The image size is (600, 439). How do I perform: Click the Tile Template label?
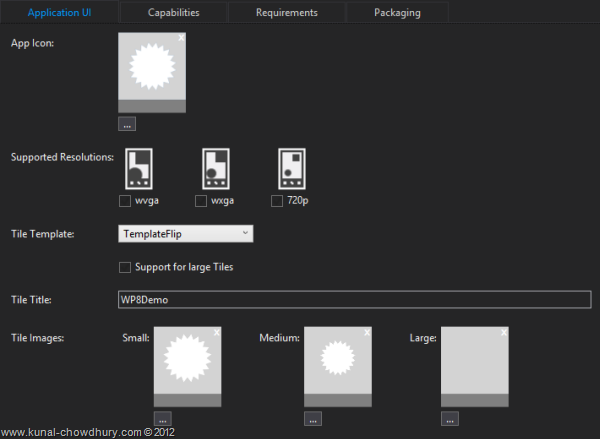point(42,234)
